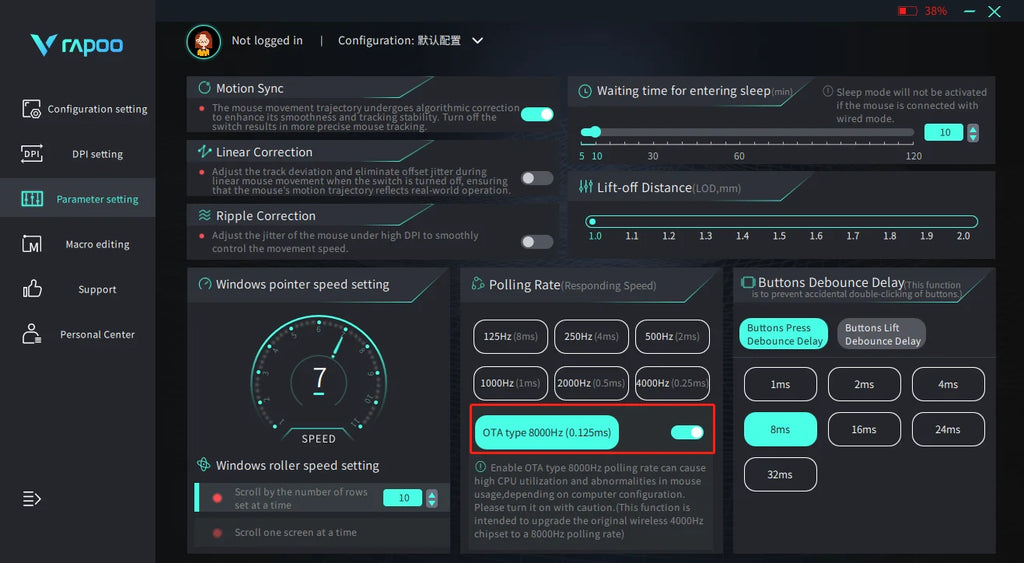Select the 1000Hz polling rate button
The height and width of the screenshot is (563, 1024).
pyautogui.click(x=511, y=383)
